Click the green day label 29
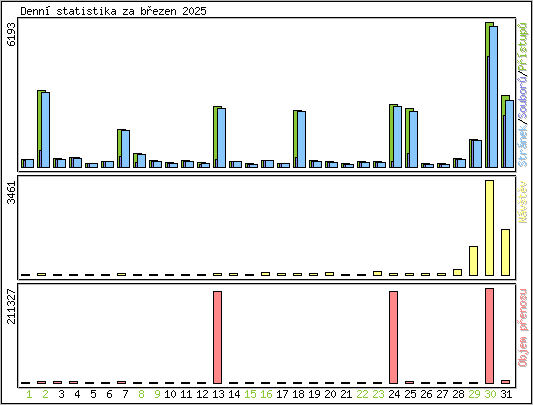The height and width of the screenshot is (405, 533). point(474,394)
